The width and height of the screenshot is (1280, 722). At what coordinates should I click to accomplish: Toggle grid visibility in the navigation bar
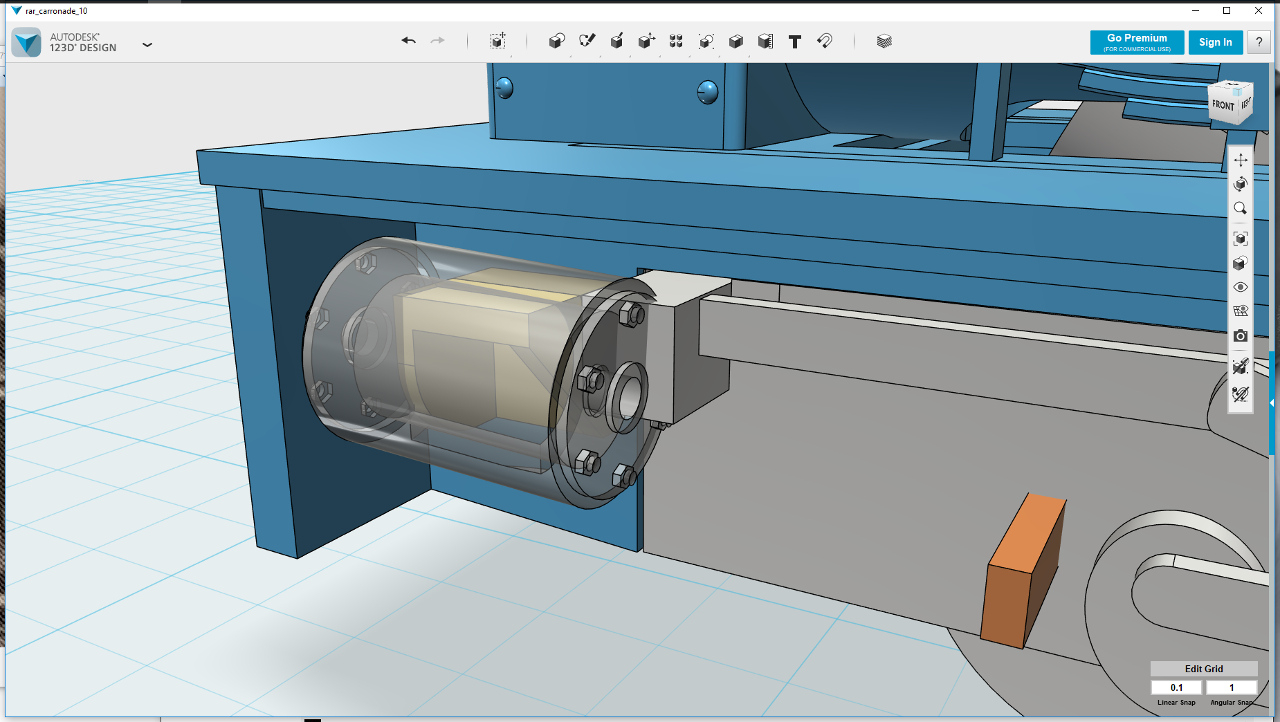click(x=1241, y=311)
